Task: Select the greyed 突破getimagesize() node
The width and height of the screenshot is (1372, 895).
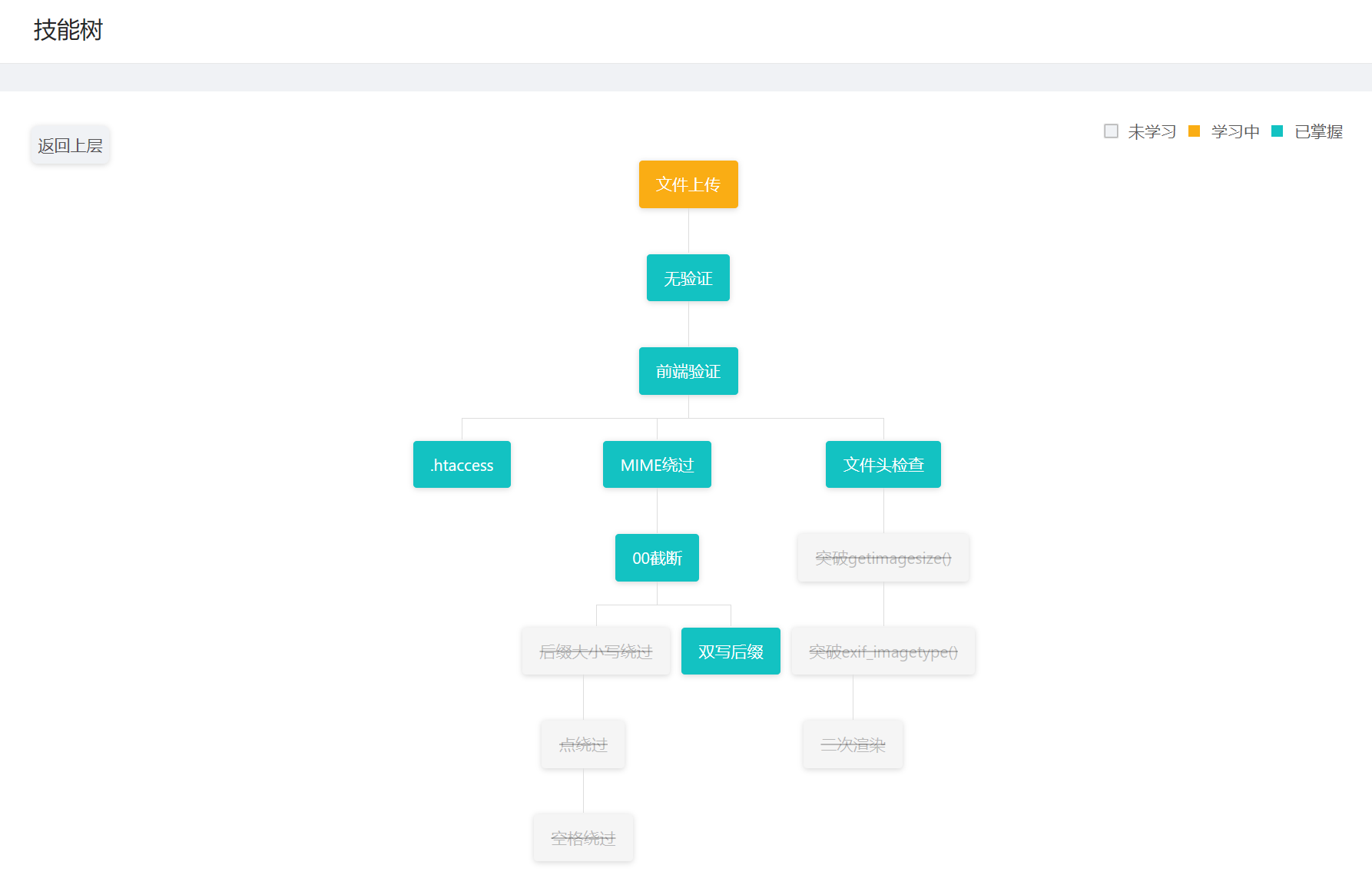Action: point(883,558)
